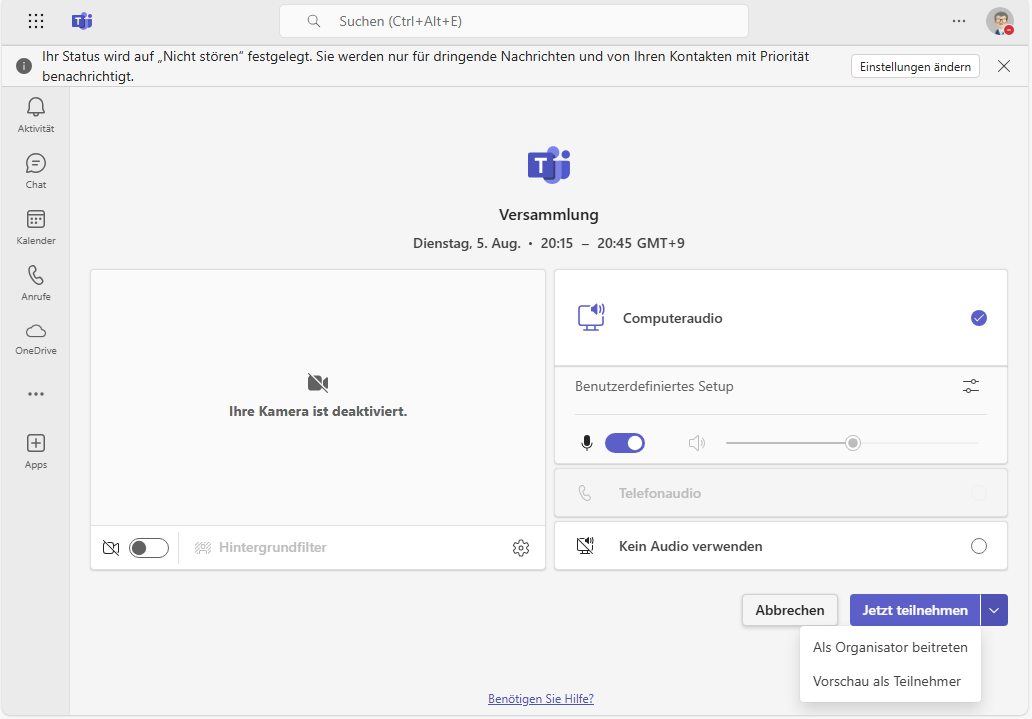Open settings and more ellipsis in header
The width and height of the screenshot is (1032, 719).
click(x=959, y=21)
